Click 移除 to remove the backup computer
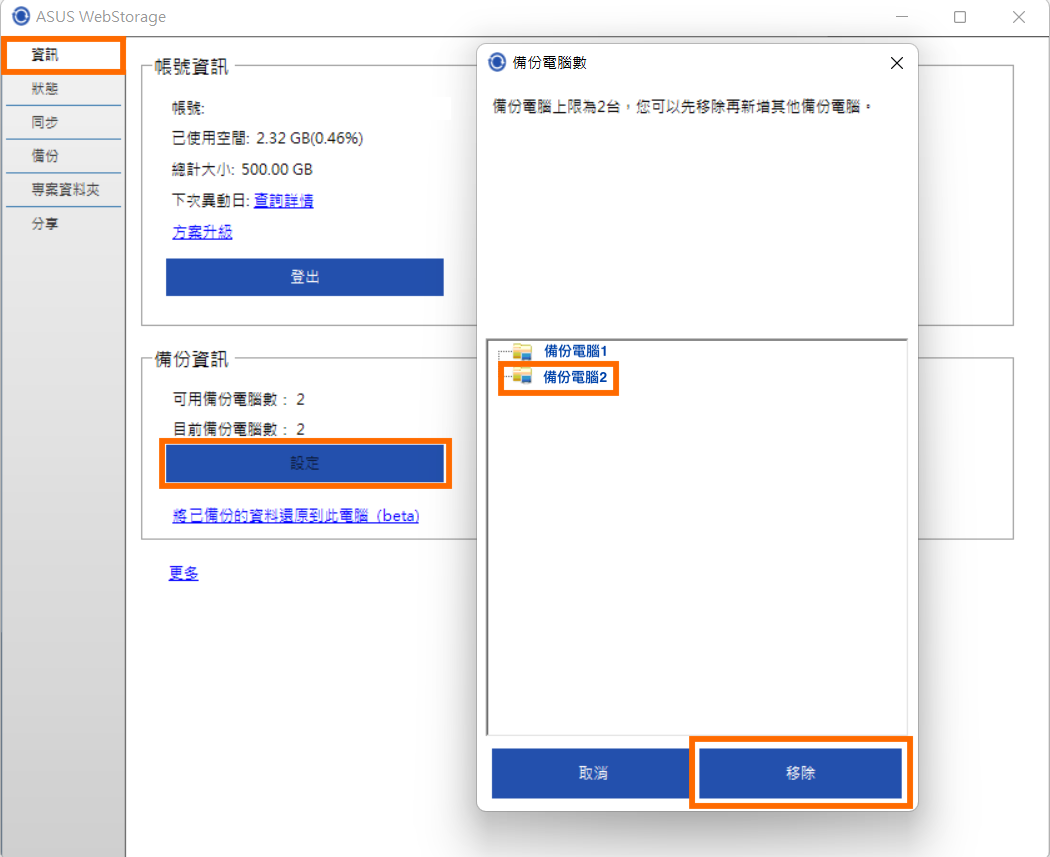 [x=800, y=773]
